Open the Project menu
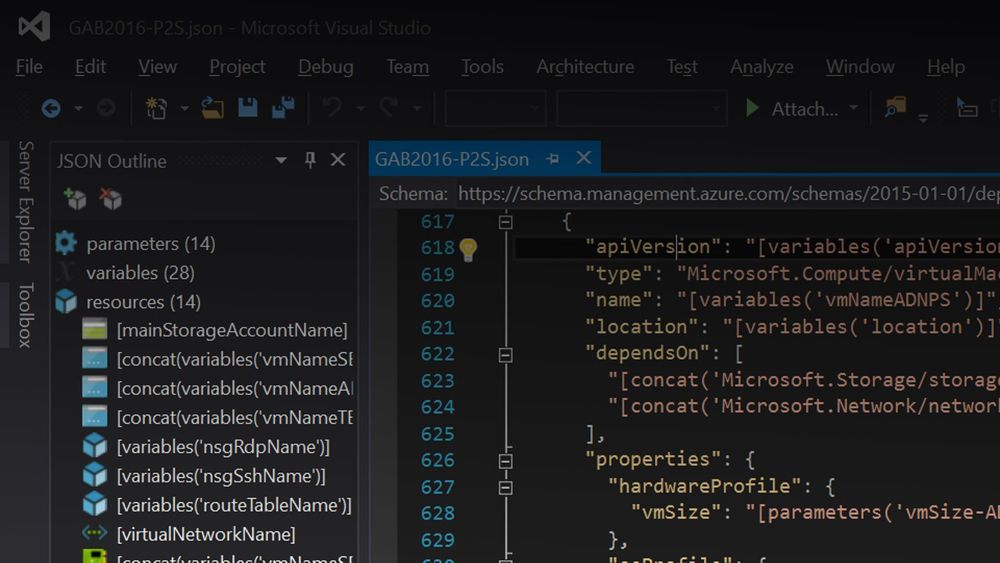1000x563 pixels. [237, 66]
